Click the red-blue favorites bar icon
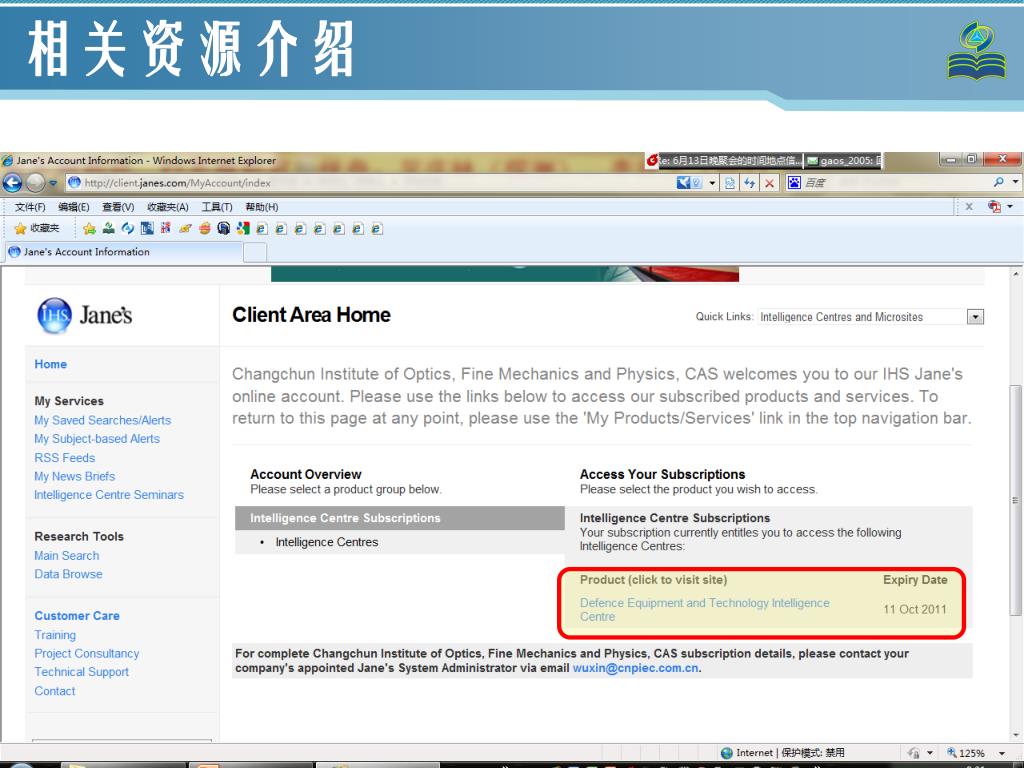 (166, 228)
